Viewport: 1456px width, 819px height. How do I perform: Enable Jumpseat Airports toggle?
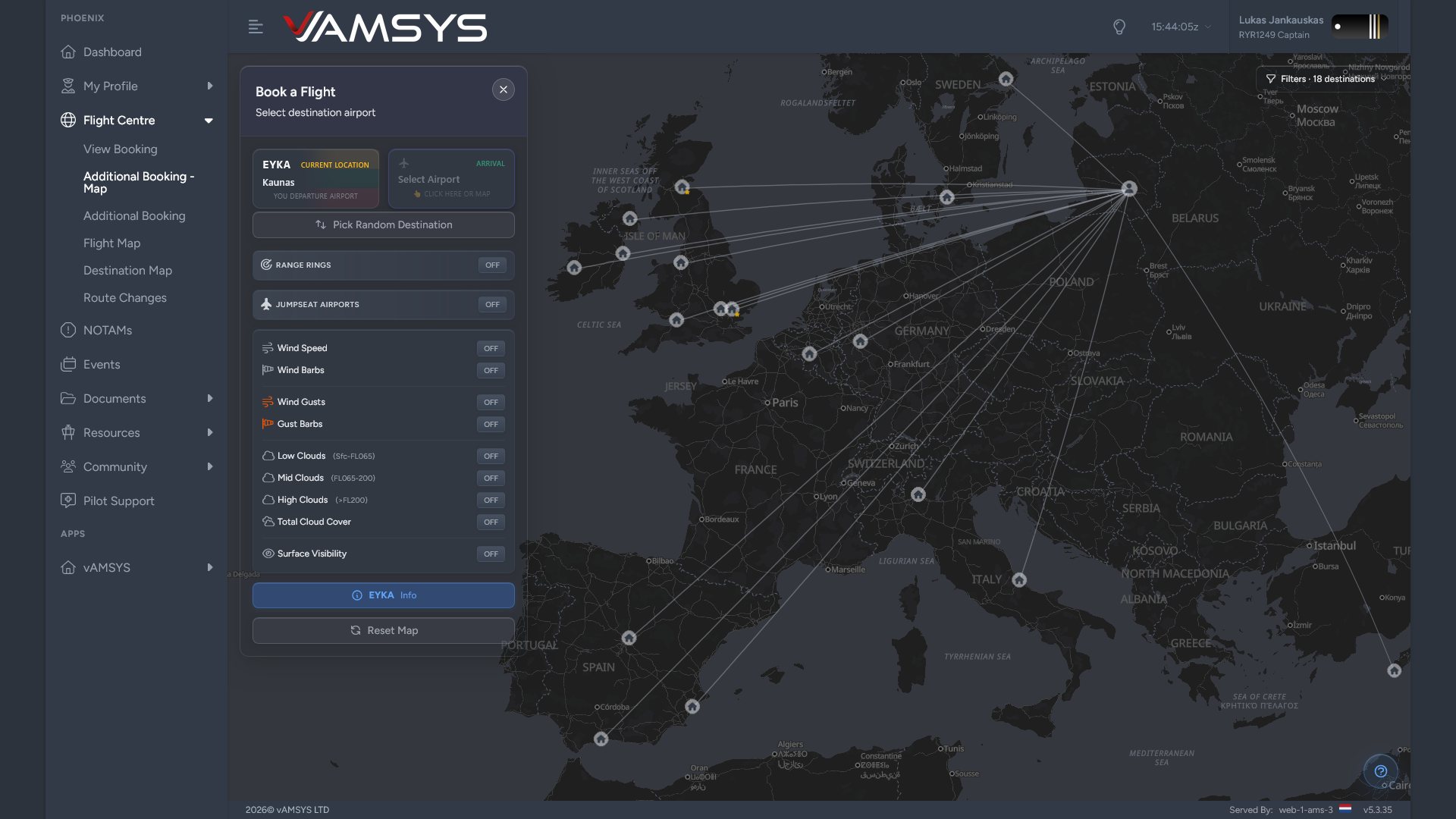coord(492,305)
